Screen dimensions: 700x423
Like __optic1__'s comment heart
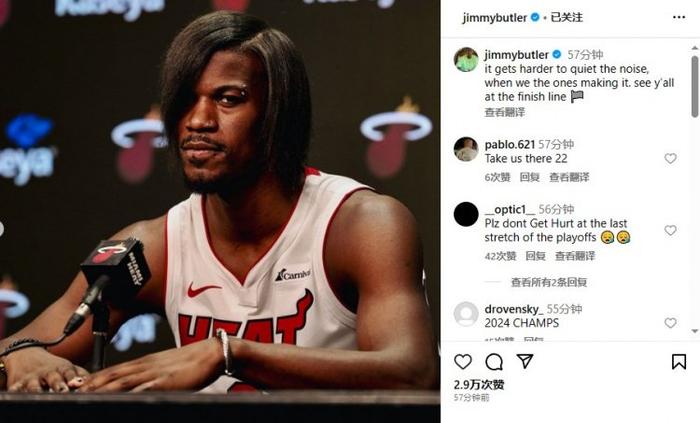tap(670, 230)
